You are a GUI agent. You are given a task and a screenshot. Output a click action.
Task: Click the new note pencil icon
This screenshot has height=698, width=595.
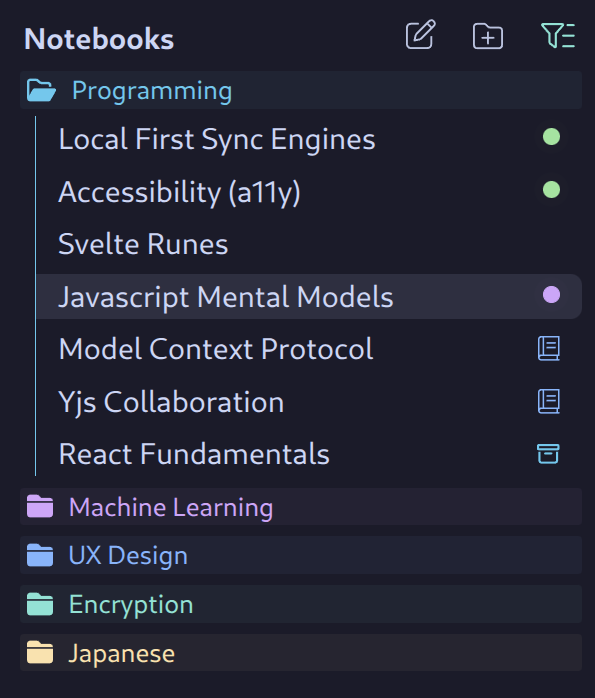click(x=420, y=35)
